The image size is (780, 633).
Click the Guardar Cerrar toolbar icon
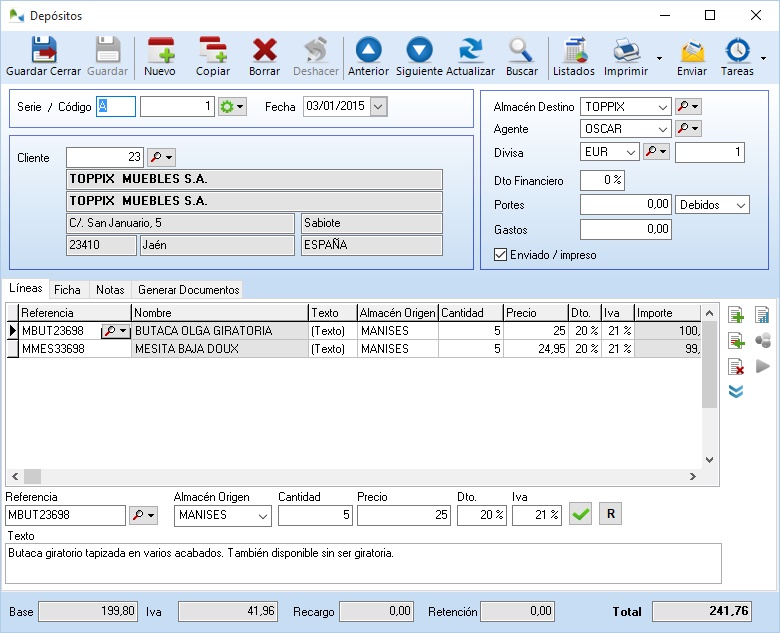coord(43,56)
